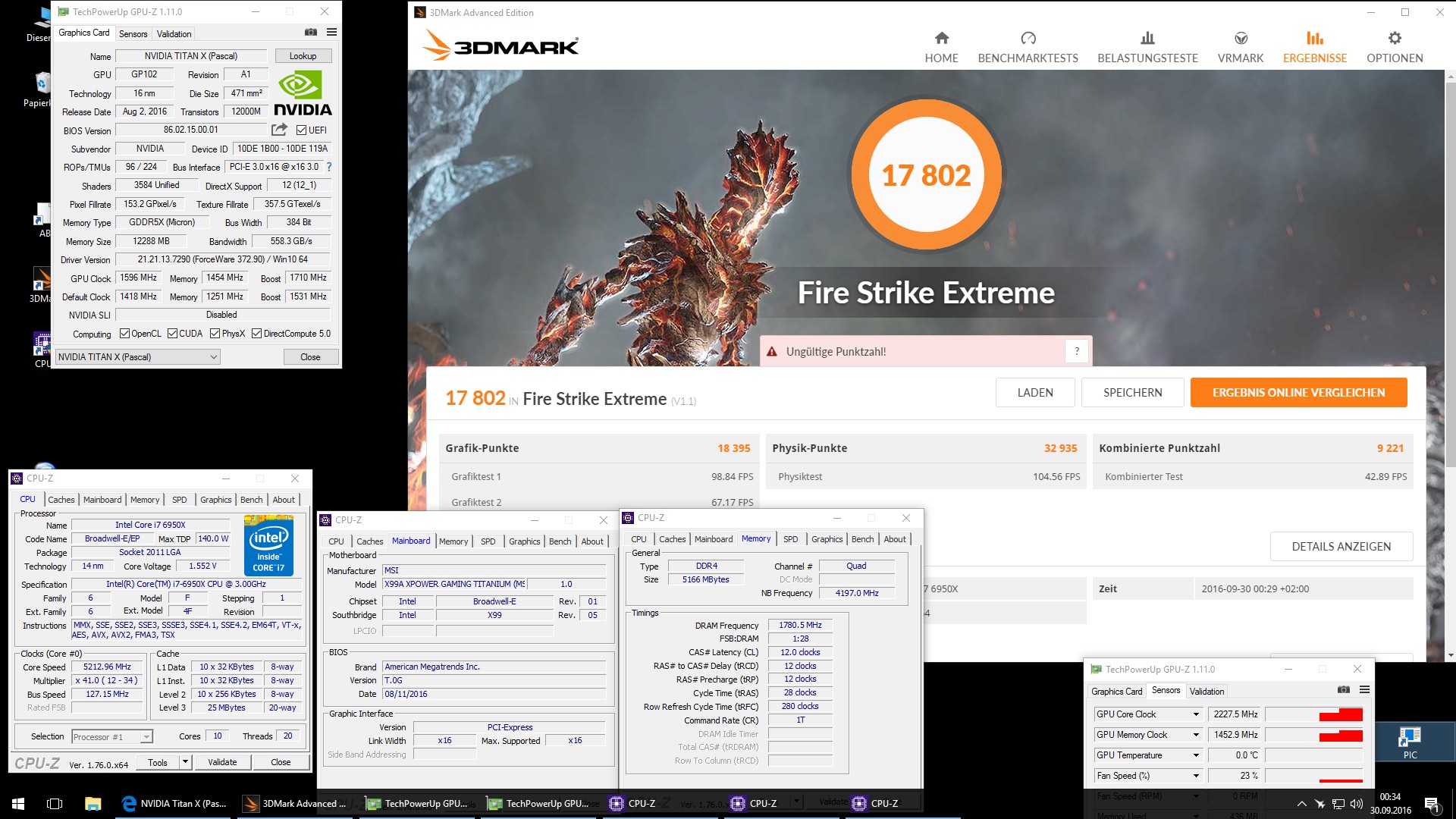Click the GPU Core Clock red graph
Screen dimensions: 1456x819
click(x=1313, y=714)
